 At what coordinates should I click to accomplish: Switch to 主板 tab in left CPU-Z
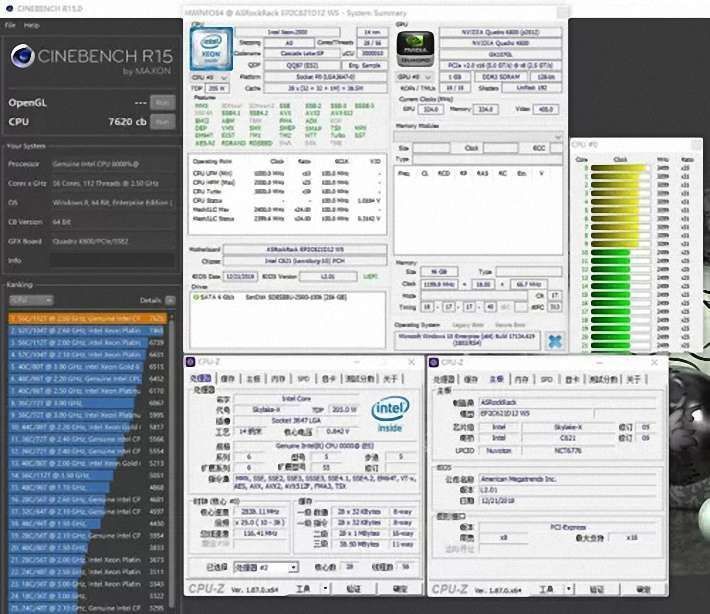coord(253,379)
